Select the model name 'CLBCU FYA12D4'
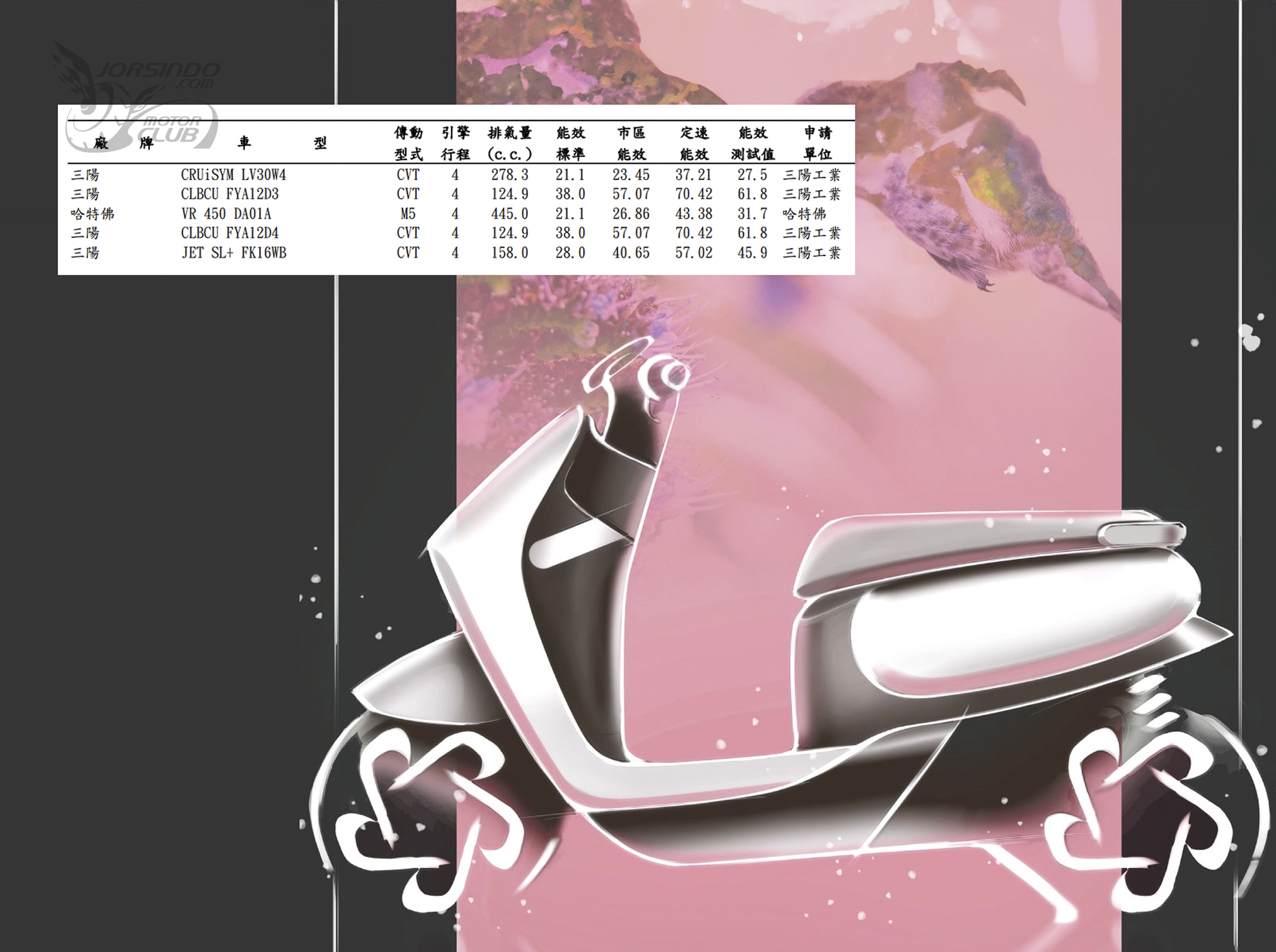The width and height of the screenshot is (1276, 952). 230,233
